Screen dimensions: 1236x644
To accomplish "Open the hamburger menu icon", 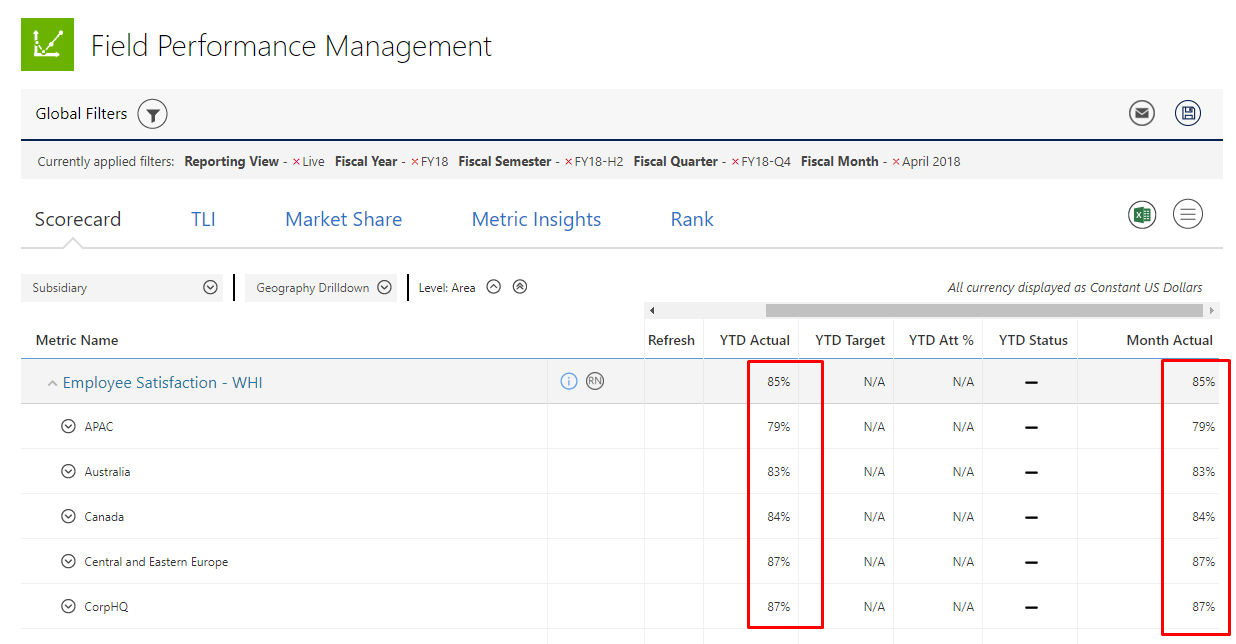I will 1188,214.
